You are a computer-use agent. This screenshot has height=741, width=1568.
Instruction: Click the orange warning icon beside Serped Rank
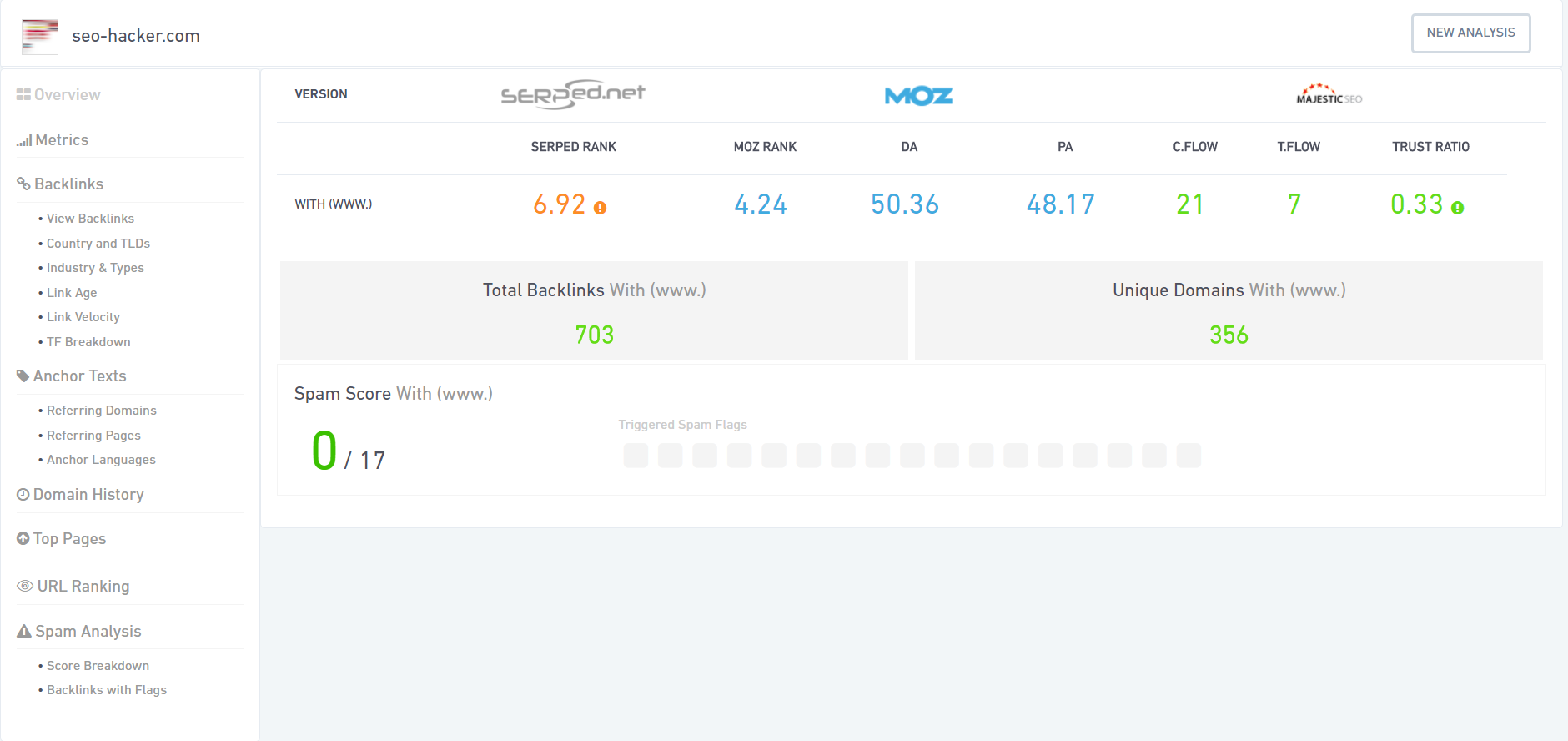tap(600, 208)
